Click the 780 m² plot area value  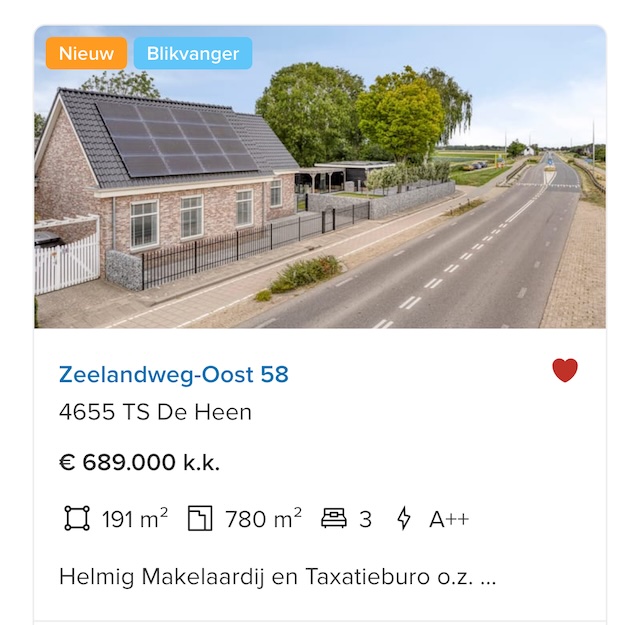click(x=263, y=519)
